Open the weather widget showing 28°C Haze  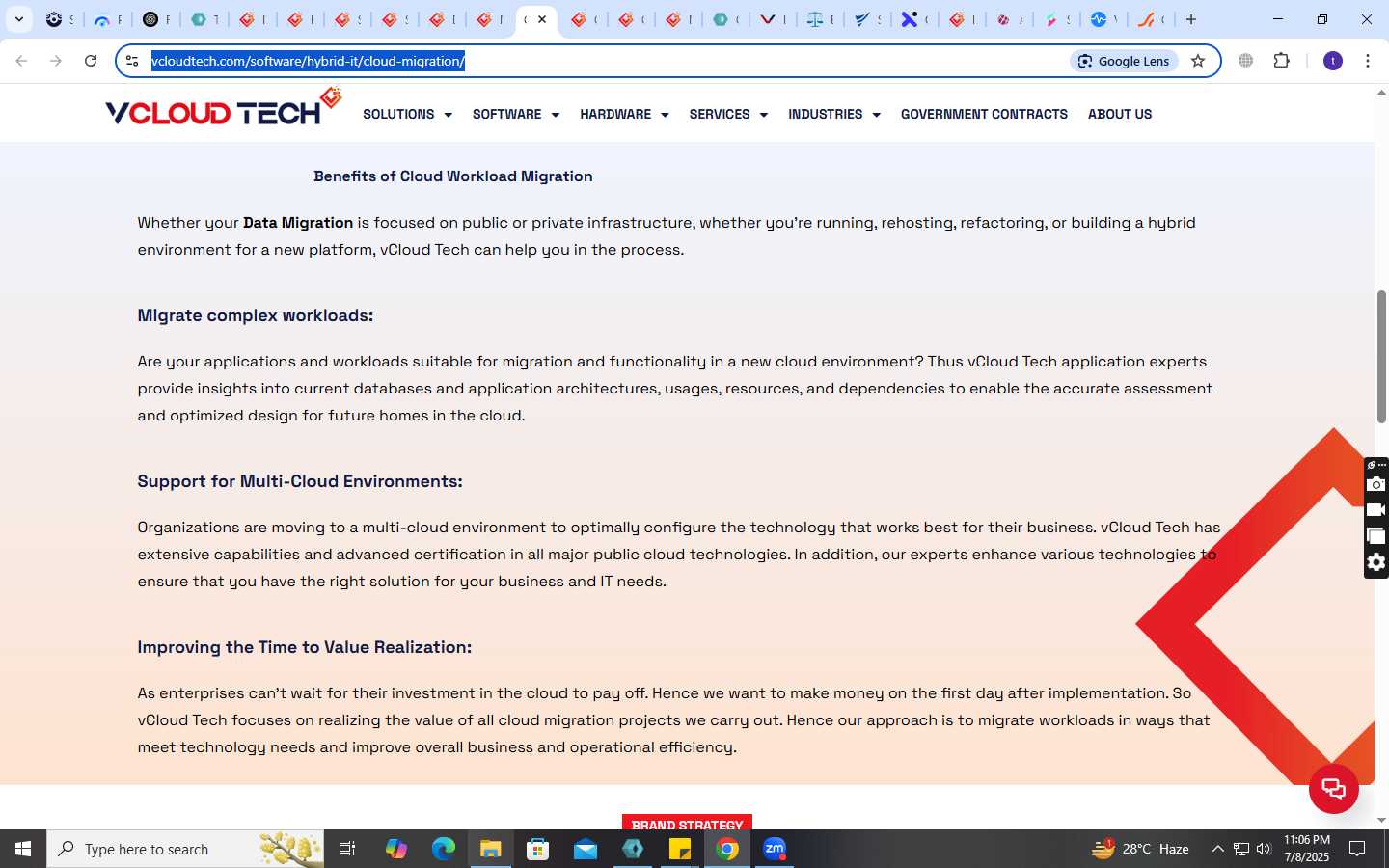(1140, 849)
